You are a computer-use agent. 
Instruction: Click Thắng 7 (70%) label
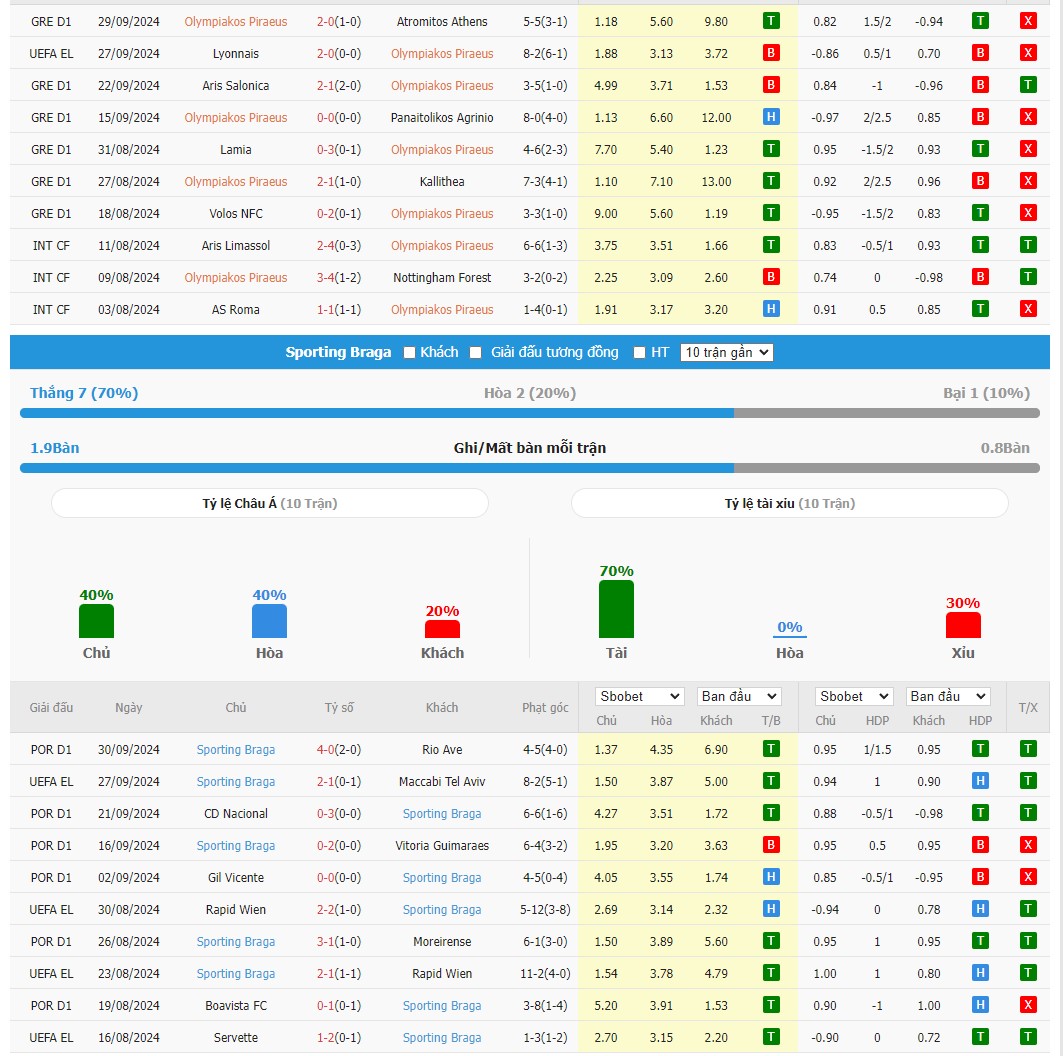(x=84, y=393)
